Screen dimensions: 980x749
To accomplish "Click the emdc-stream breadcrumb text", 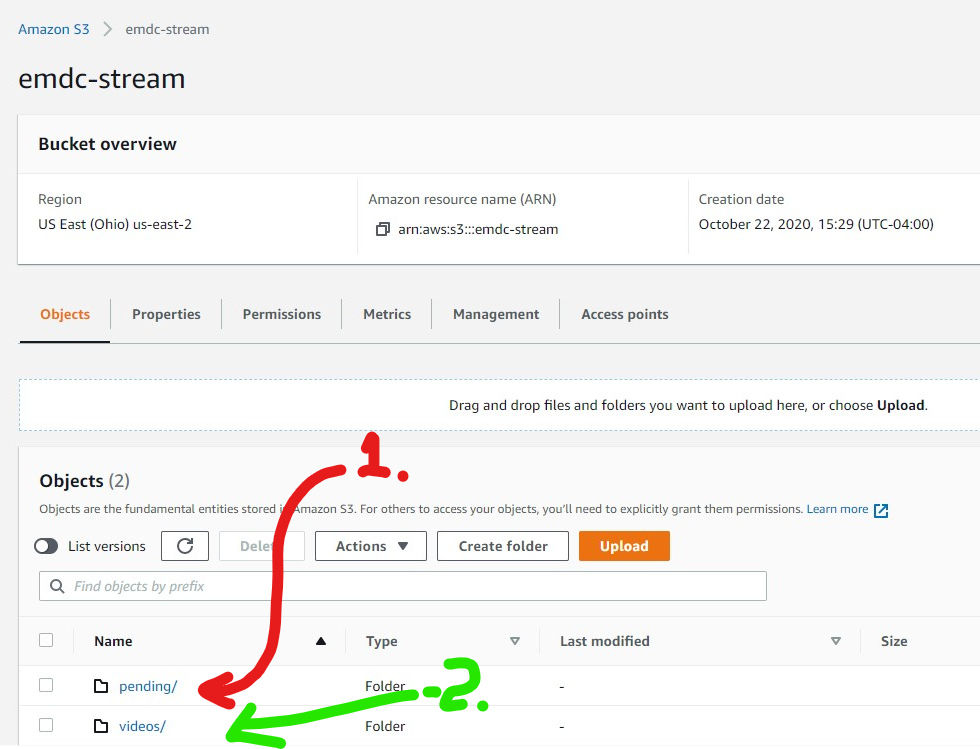I will 168,29.
